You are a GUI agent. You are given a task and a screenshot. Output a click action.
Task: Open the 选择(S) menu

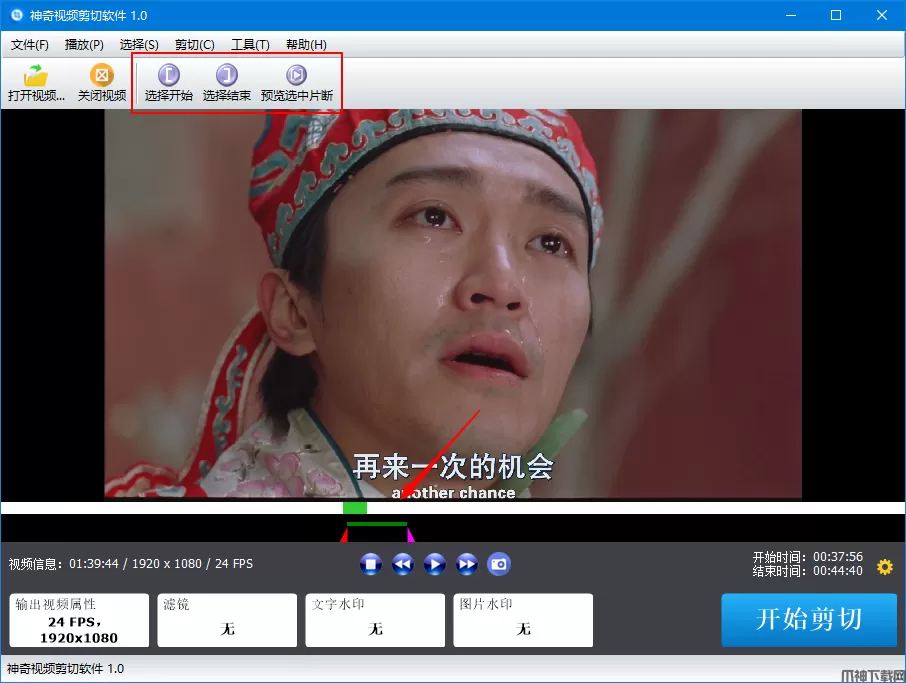pyautogui.click(x=139, y=44)
